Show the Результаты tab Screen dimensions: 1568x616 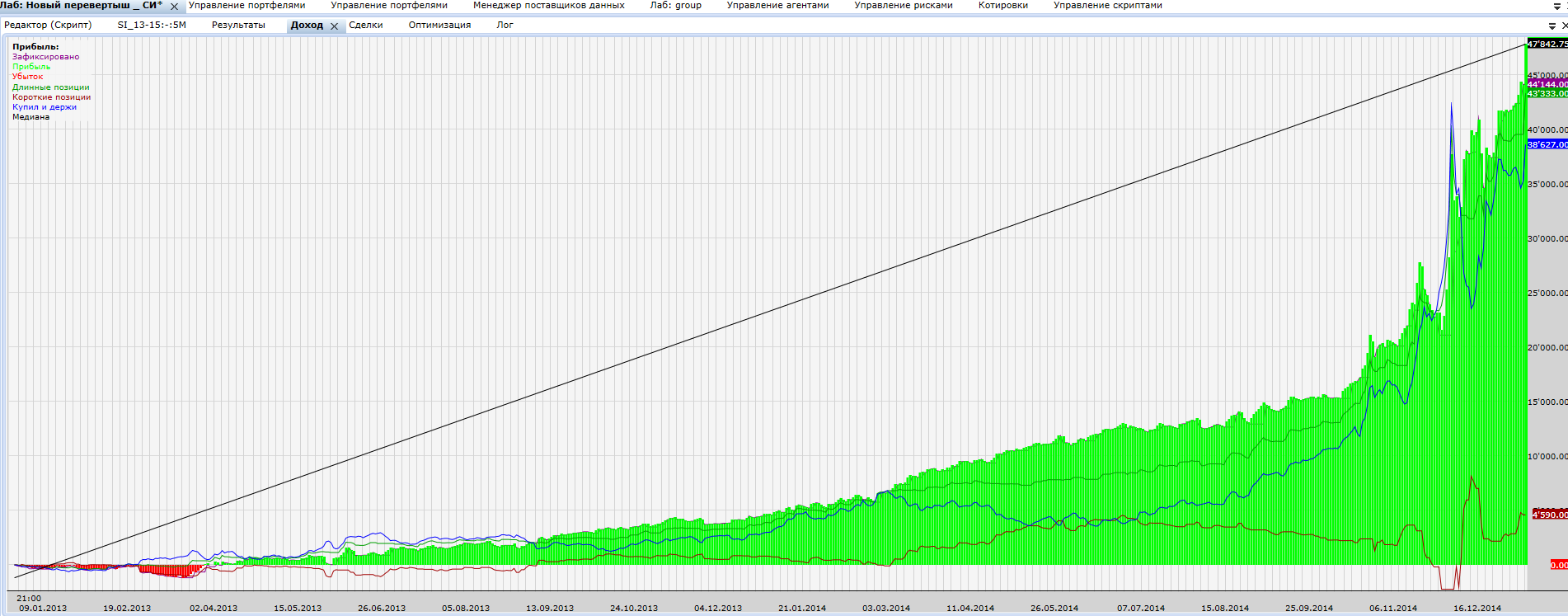238,26
